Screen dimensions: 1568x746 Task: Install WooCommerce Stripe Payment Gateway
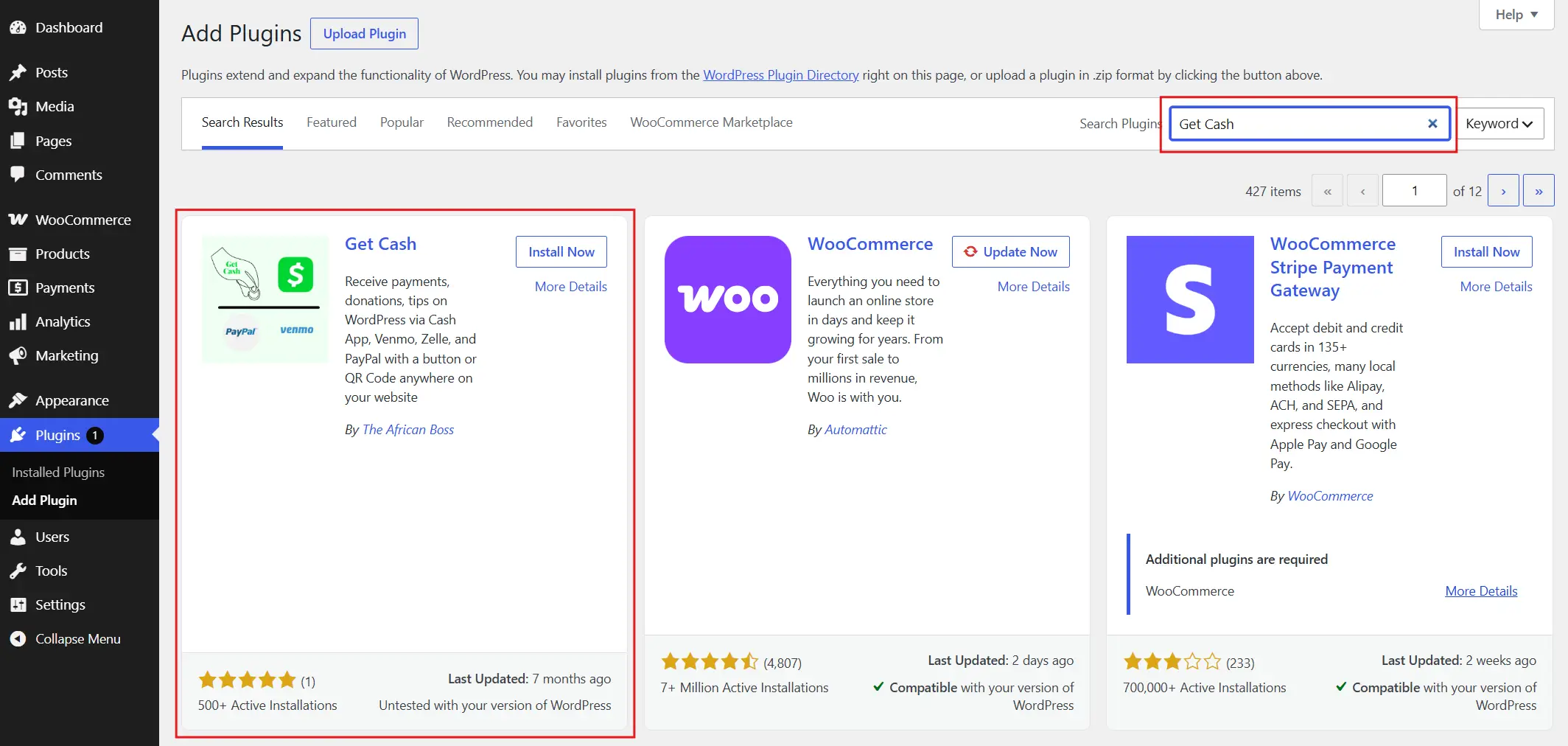(x=1486, y=251)
